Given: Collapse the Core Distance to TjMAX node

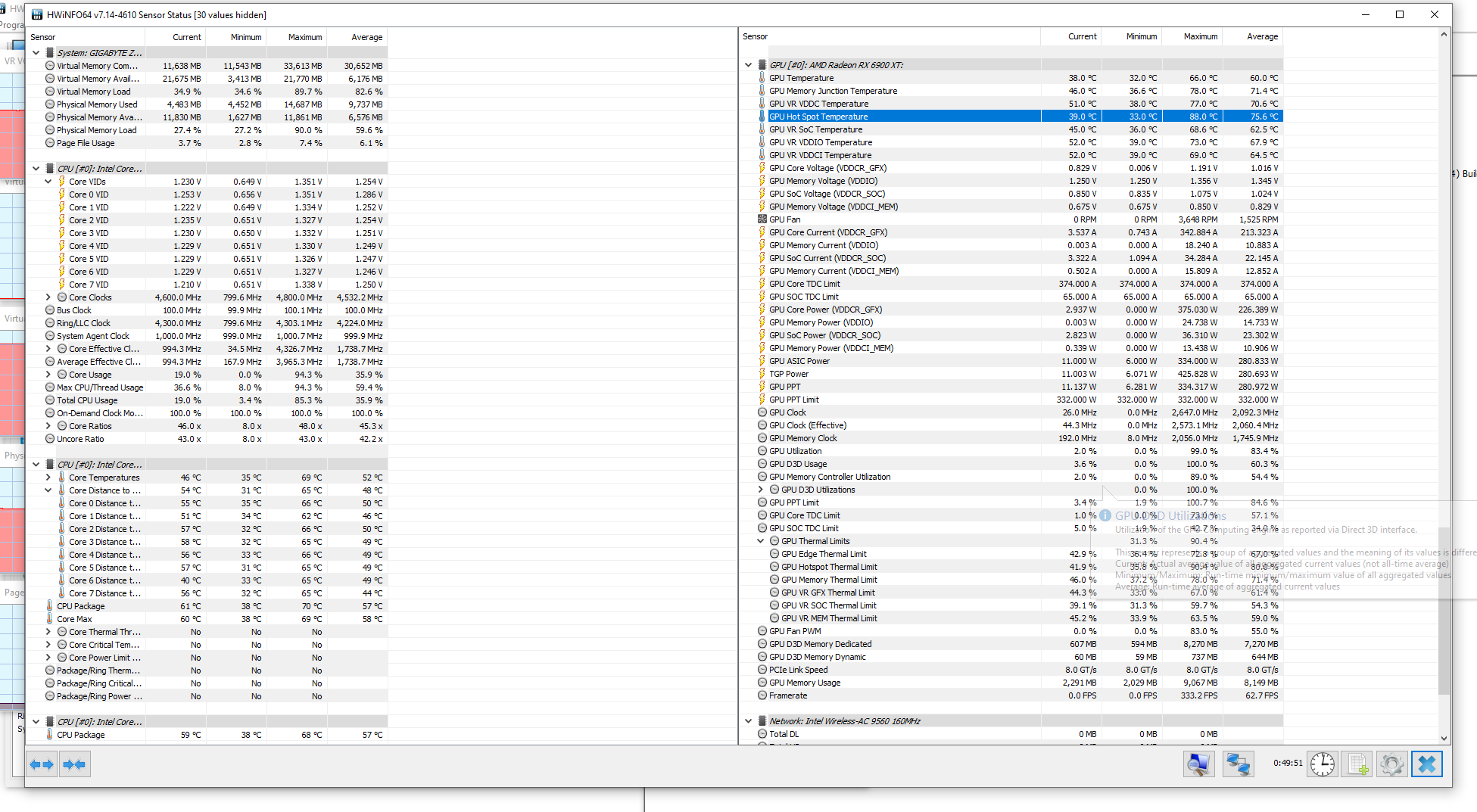Looking at the screenshot, I should pos(48,490).
